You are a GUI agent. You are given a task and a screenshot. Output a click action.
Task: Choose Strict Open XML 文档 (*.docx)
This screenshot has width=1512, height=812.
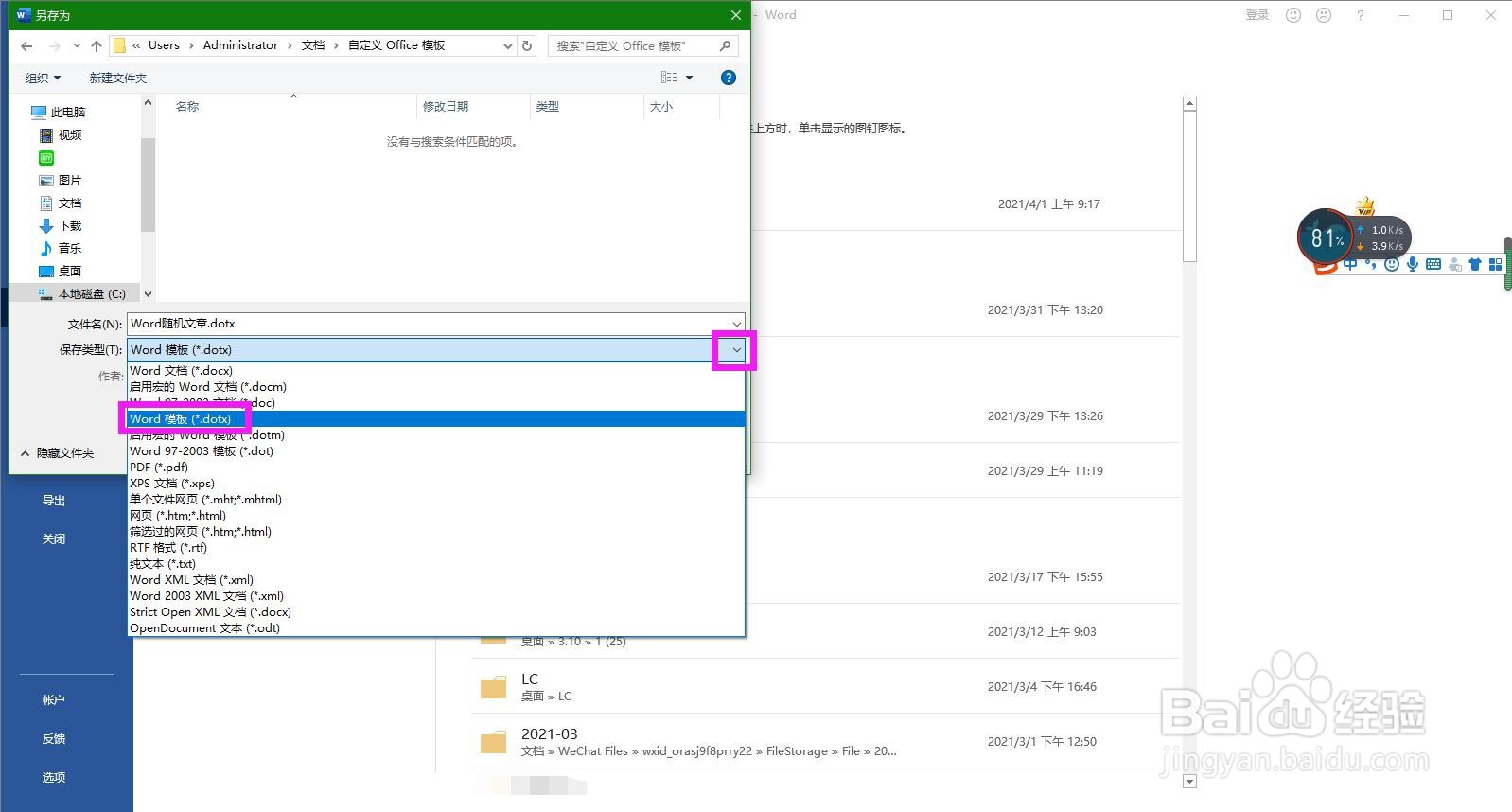[x=436, y=611]
